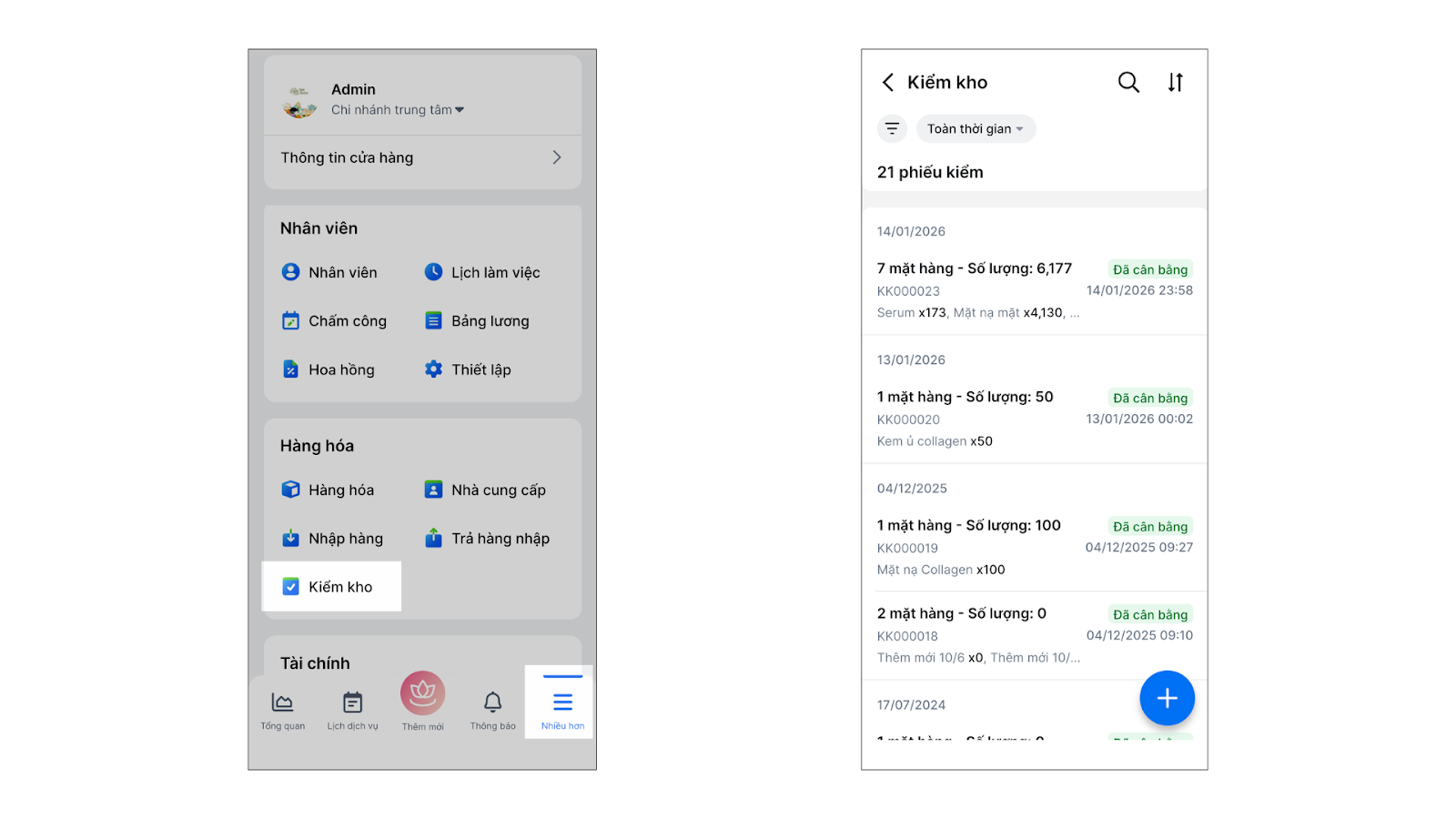Expand the Toàn thời gian dropdown
1456x819 pixels.
(976, 129)
